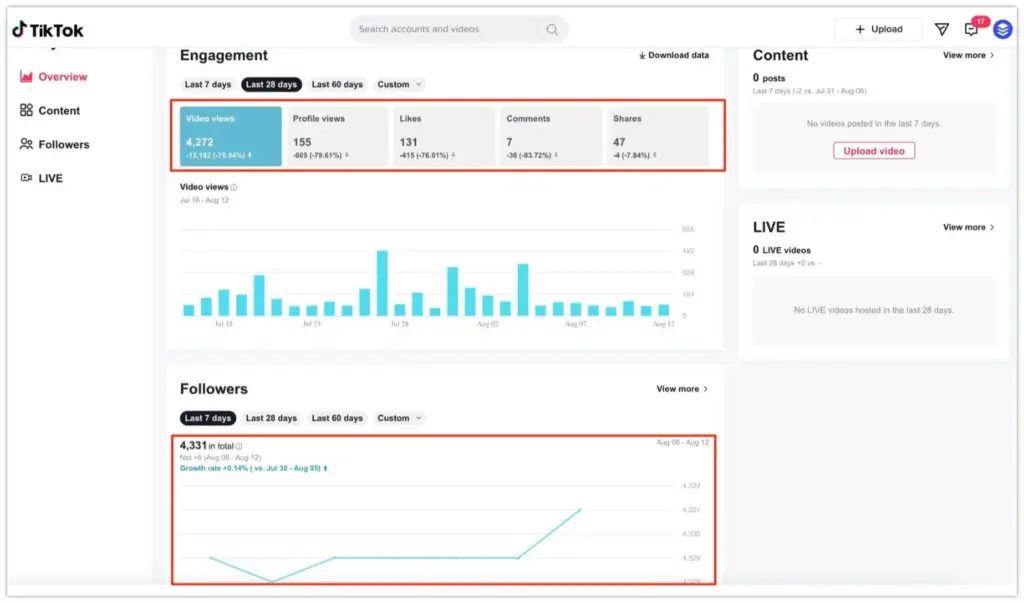Viewport: 1024px width, 603px height.
Task: Click the TikTok logo
Action: point(48,30)
